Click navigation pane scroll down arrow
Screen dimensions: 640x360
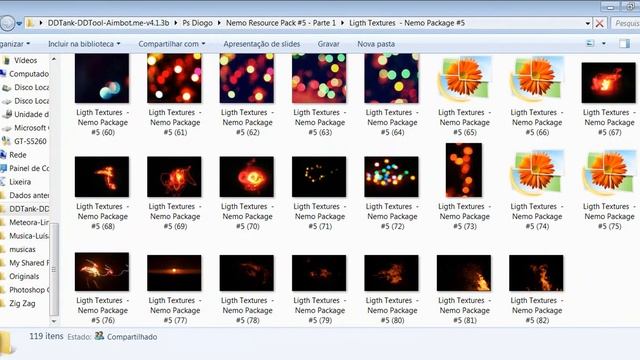click(54, 321)
